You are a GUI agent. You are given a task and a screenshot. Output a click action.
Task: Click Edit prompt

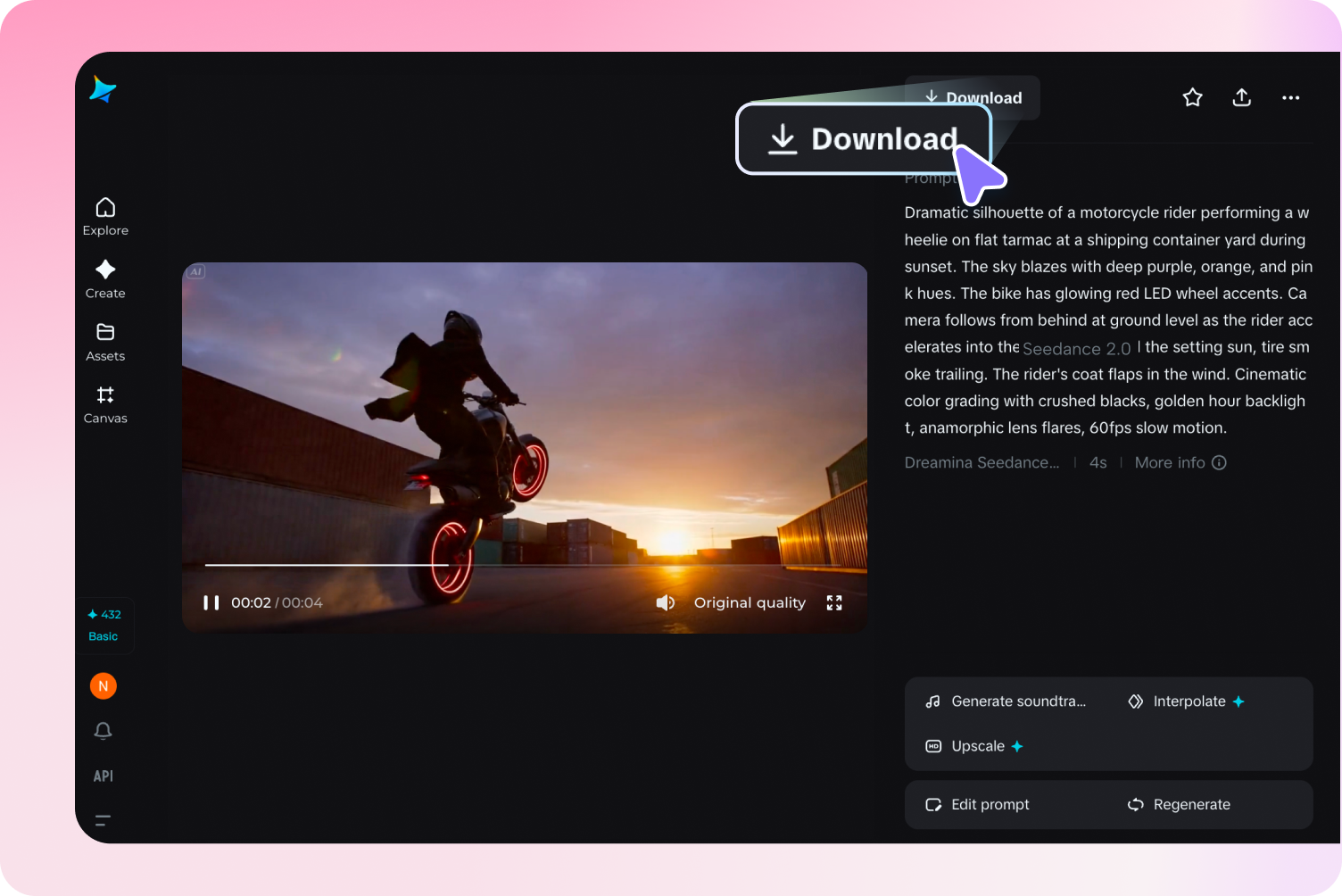(977, 805)
